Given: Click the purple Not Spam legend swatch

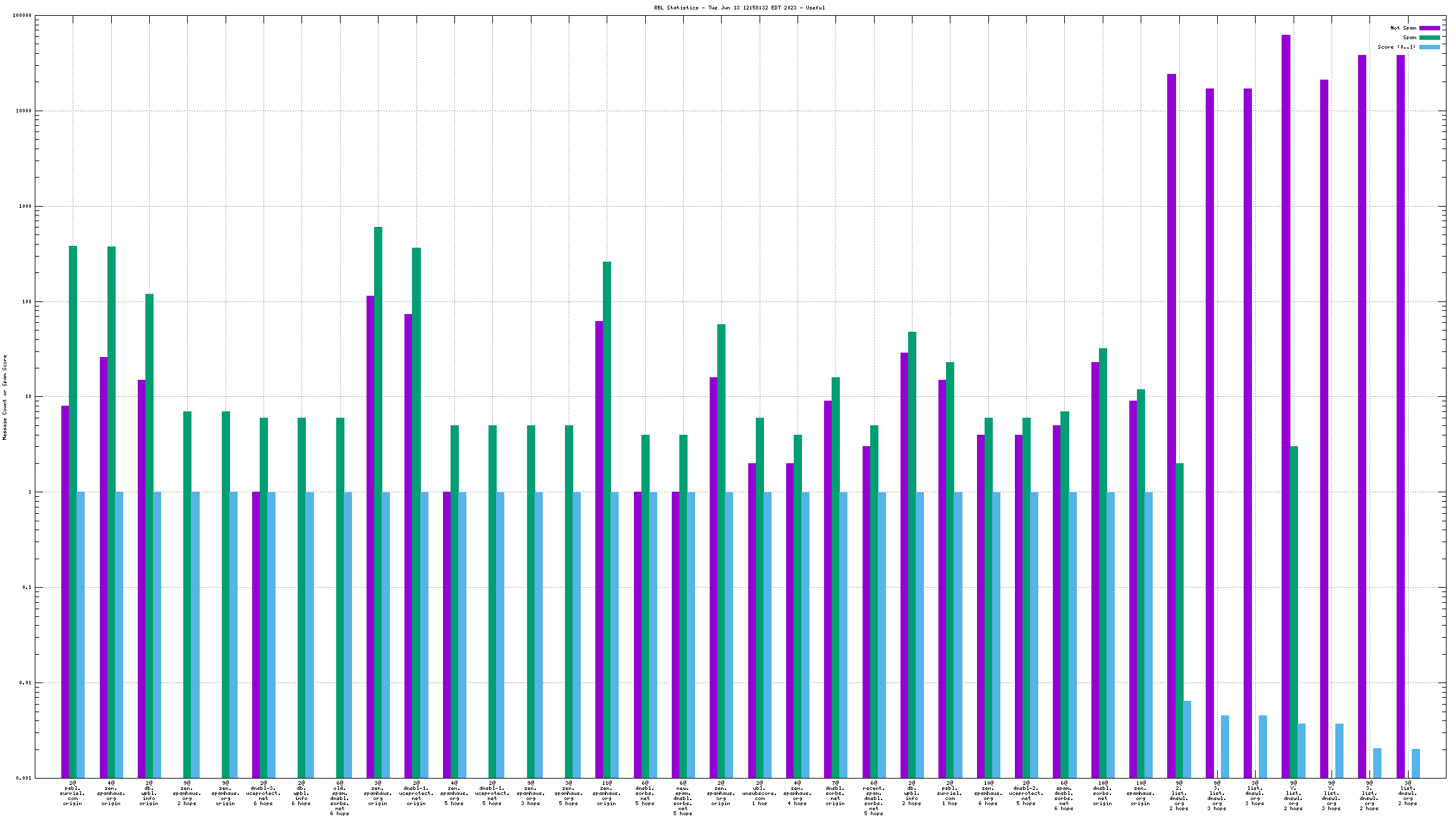Looking at the screenshot, I should coord(1429,28).
